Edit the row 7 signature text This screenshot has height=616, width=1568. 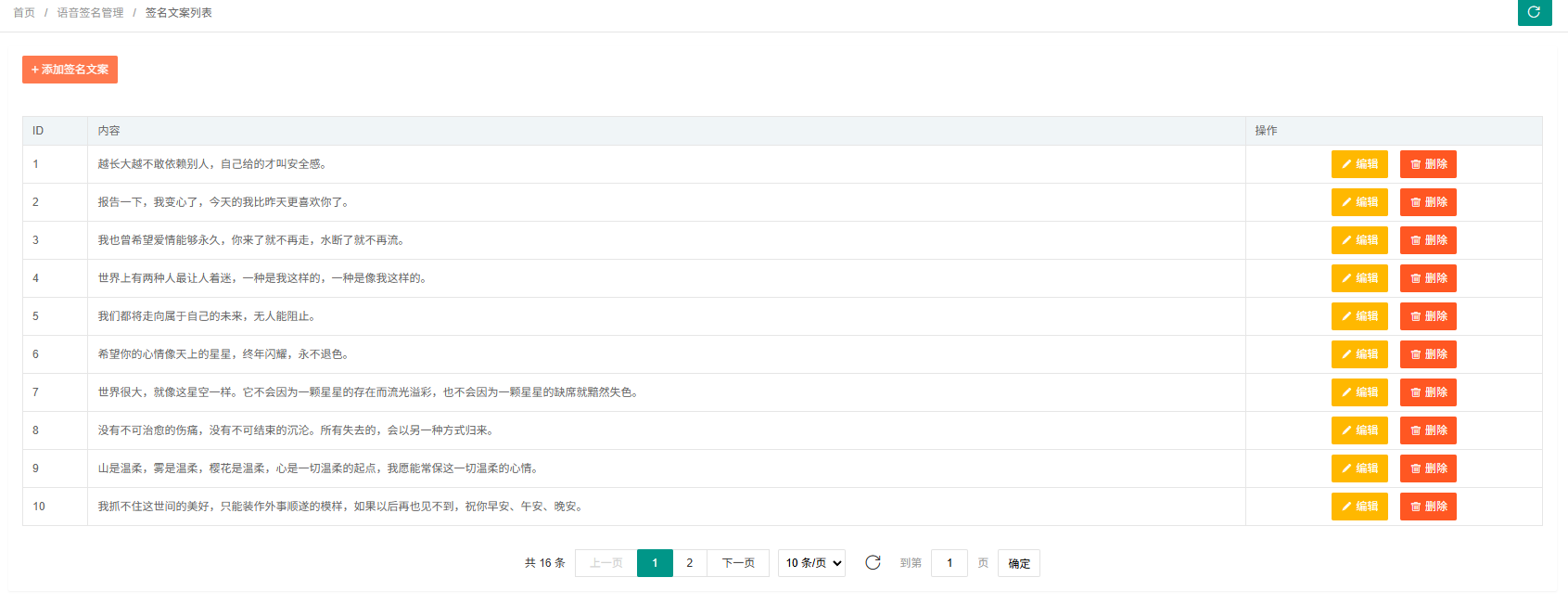click(x=1358, y=392)
